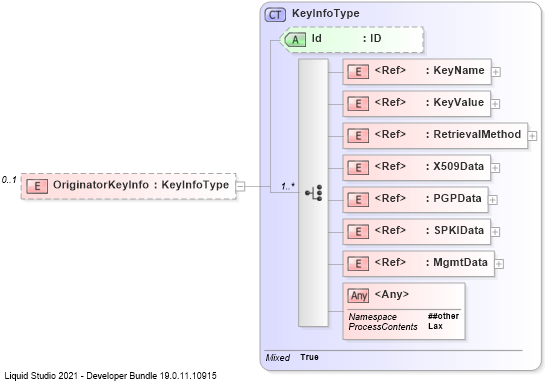Collapse the OriginatorKeyInfo element node
This screenshot has width=545, height=381.
click(240, 186)
